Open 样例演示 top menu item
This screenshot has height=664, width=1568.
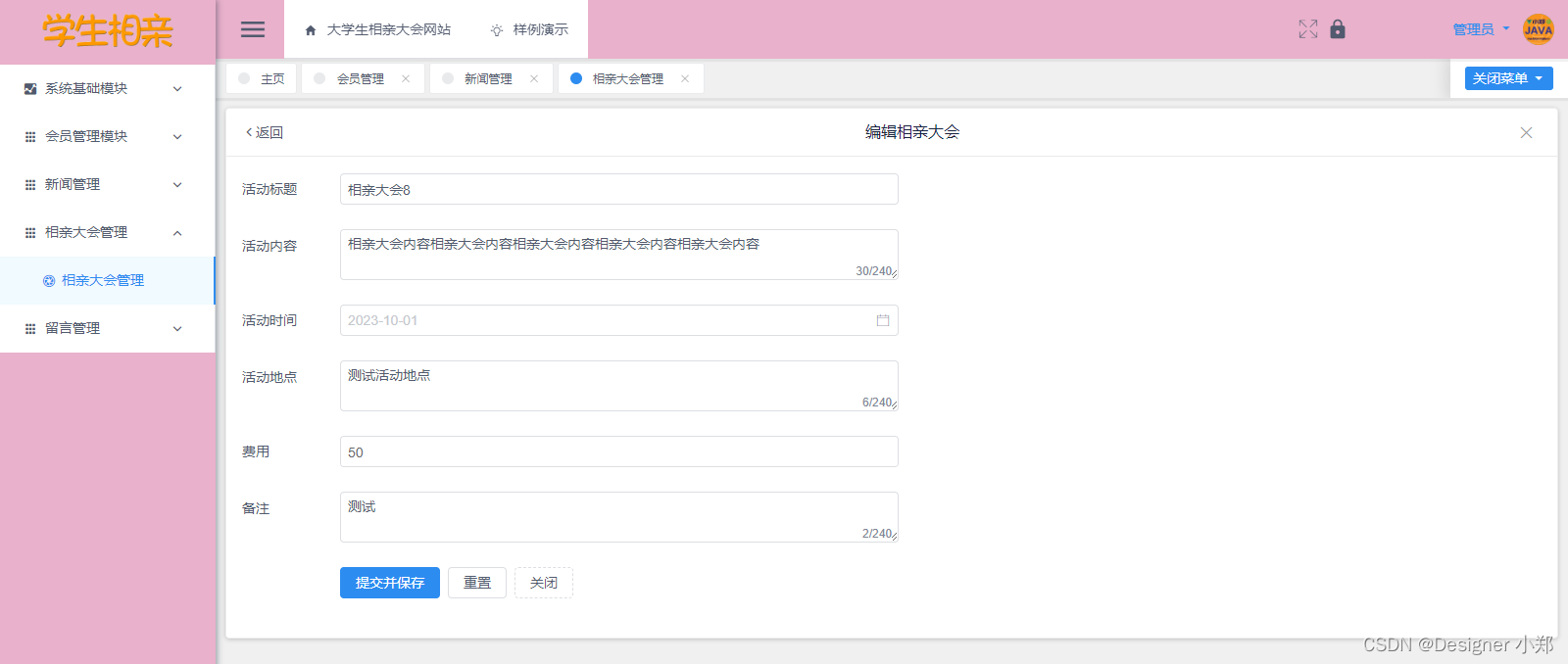click(x=529, y=29)
